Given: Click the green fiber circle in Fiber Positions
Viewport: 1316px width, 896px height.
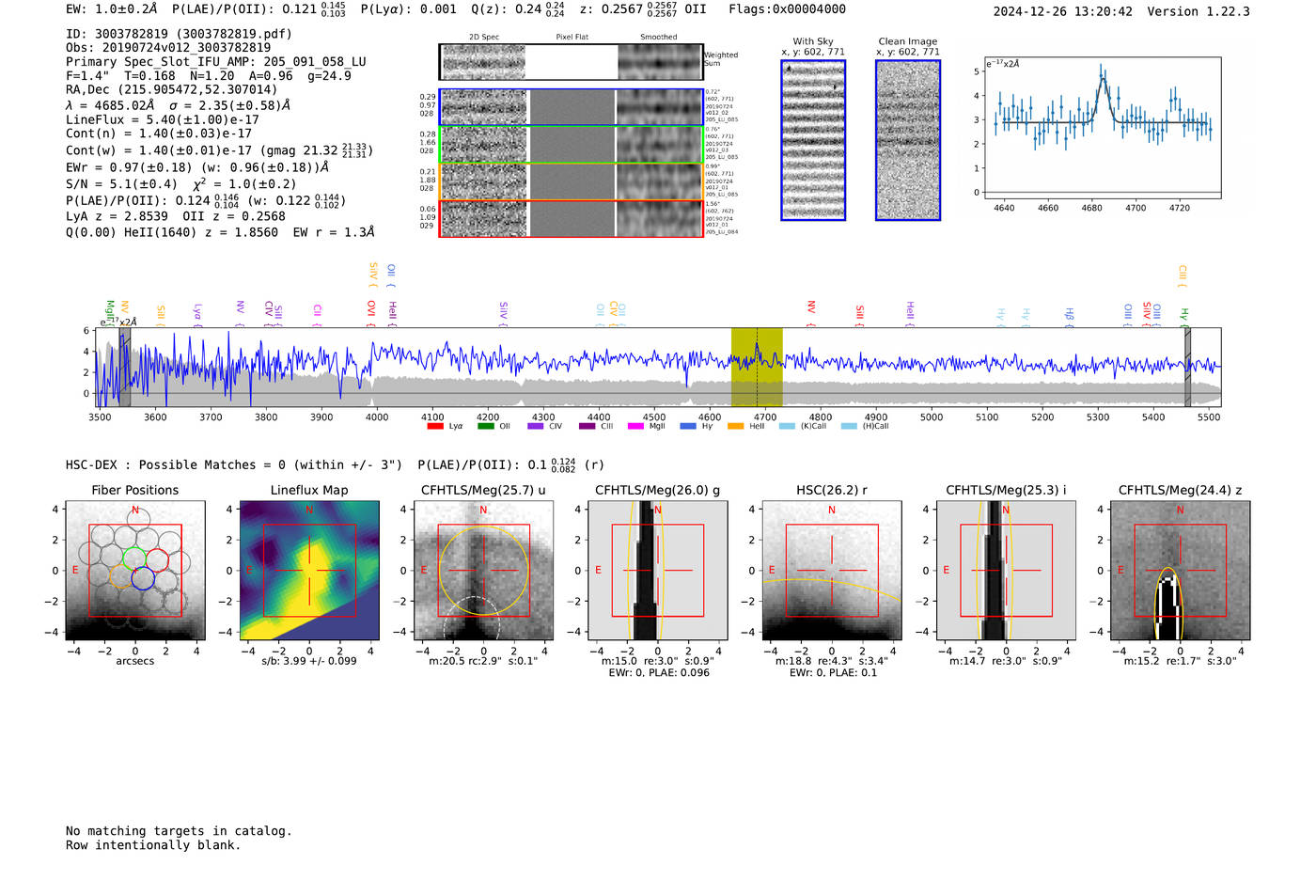Looking at the screenshot, I should point(135,558).
